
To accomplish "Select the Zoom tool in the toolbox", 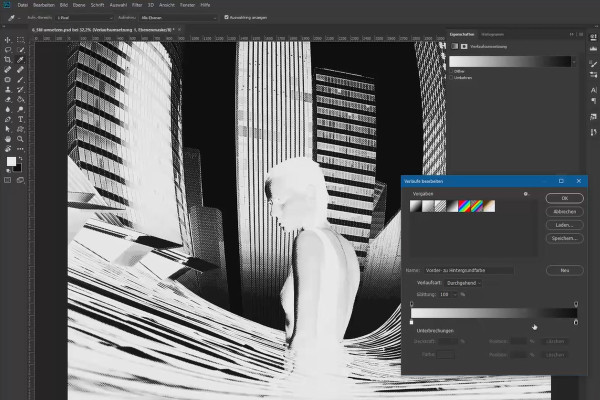I will [x=20, y=139].
